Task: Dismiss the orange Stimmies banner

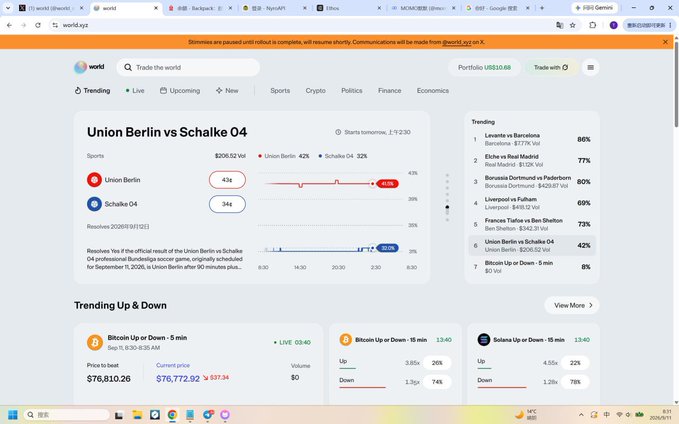Action: point(665,42)
